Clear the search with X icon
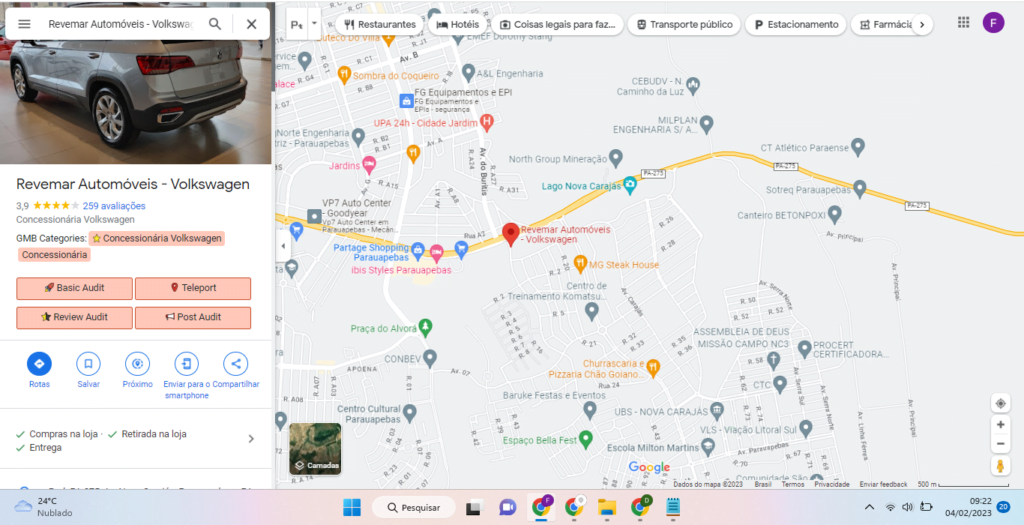The image size is (1024, 525). [x=251, y=24]
